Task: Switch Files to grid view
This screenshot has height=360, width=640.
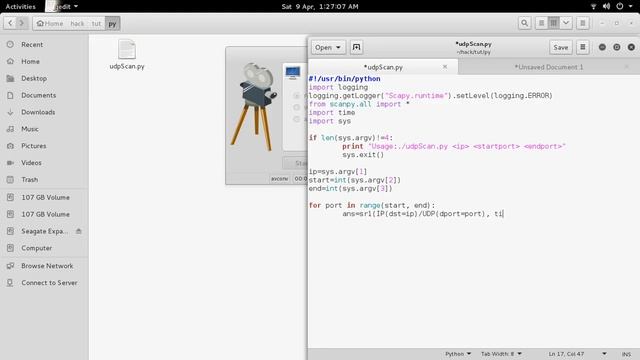Action: (x=553, y=23)
